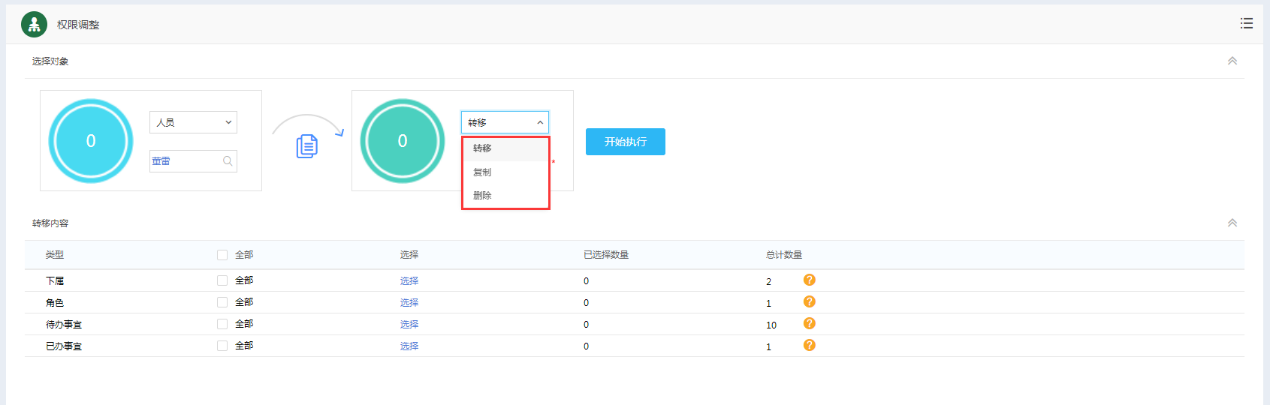The image size is (1270, 405).
Task: Click the help icon in 待办事宜 row
Action: 810,324
